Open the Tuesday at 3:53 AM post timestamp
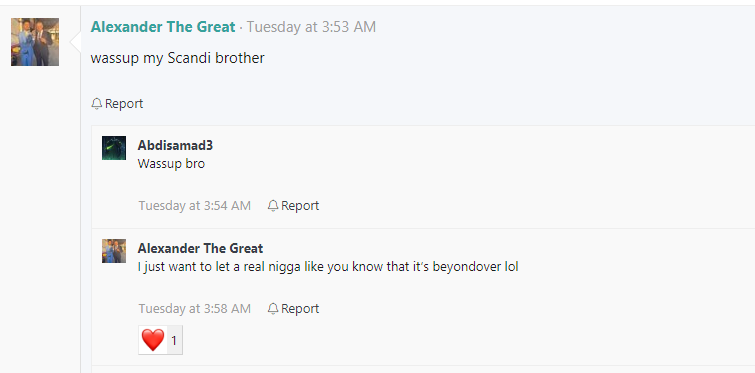Image resolution: width=755 pixels, height=373 pixels. coord(311,27)
